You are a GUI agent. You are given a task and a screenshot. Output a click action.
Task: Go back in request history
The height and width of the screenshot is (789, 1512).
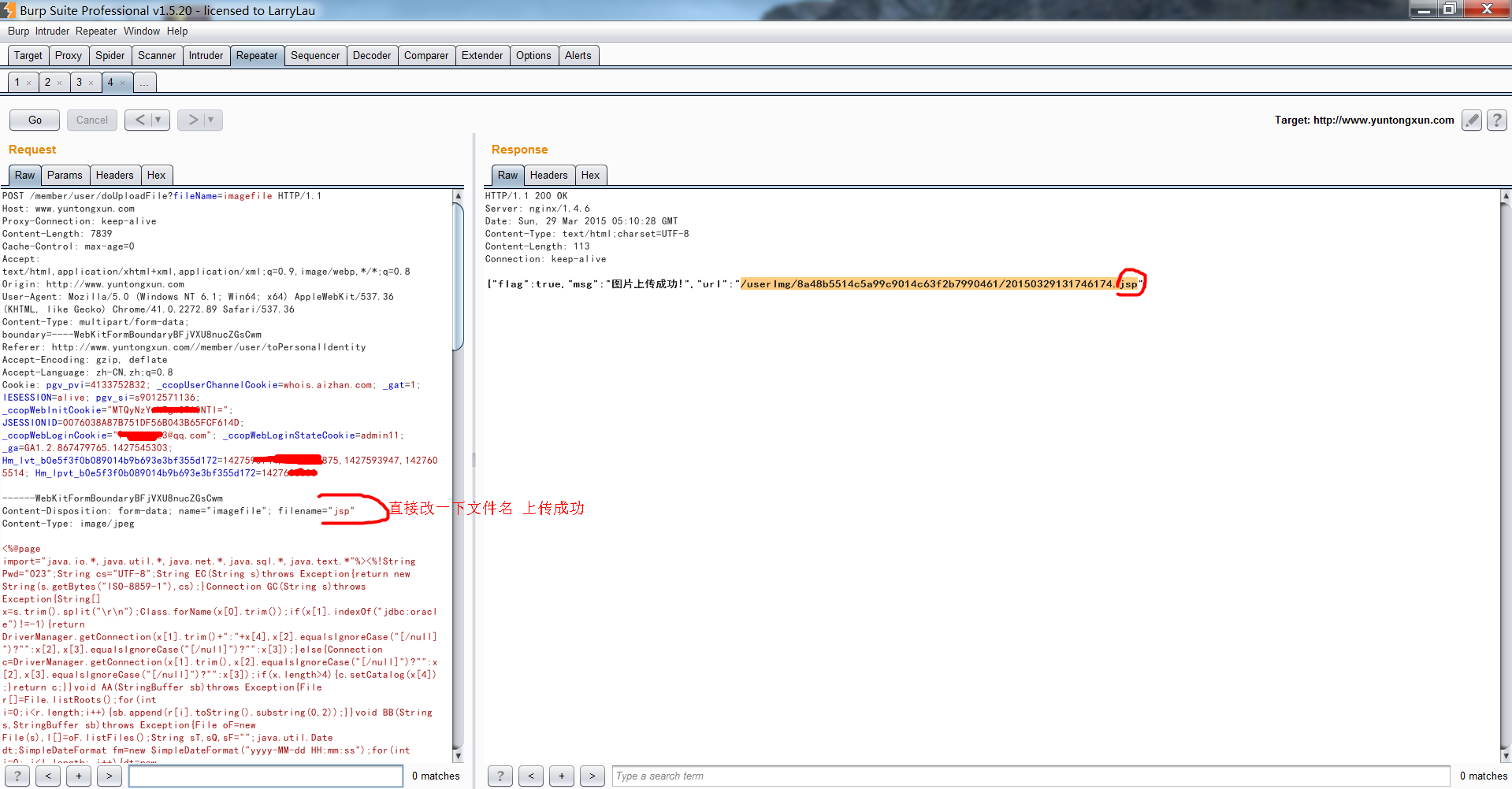tap(139, 120)
